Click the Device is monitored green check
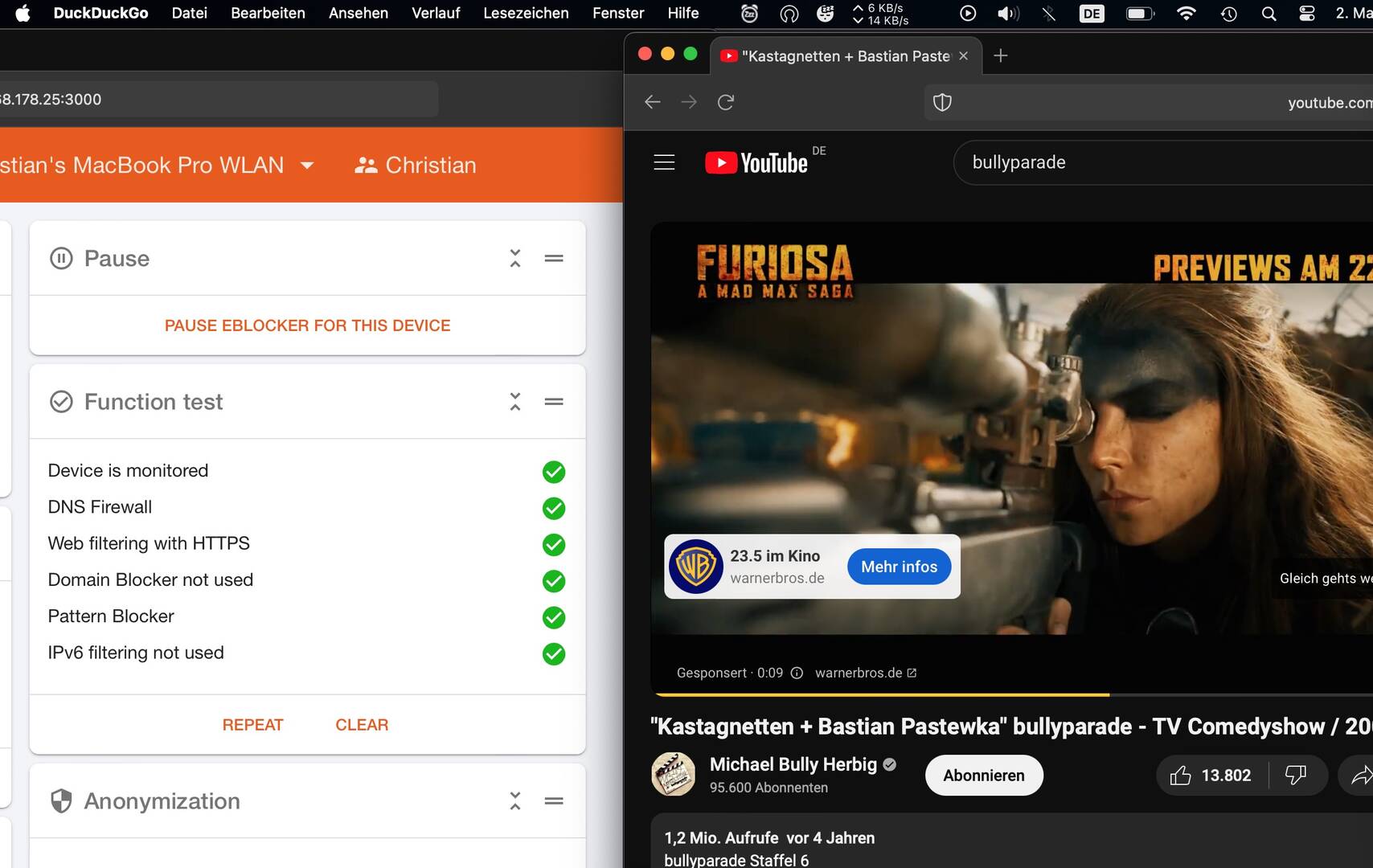 coord(554,472)
